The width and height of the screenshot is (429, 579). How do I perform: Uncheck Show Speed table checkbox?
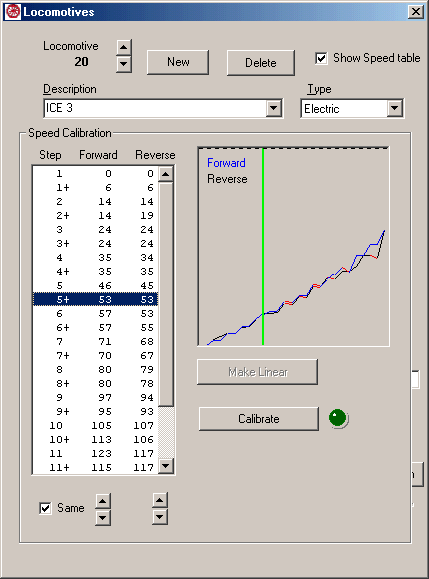point(321,58)
